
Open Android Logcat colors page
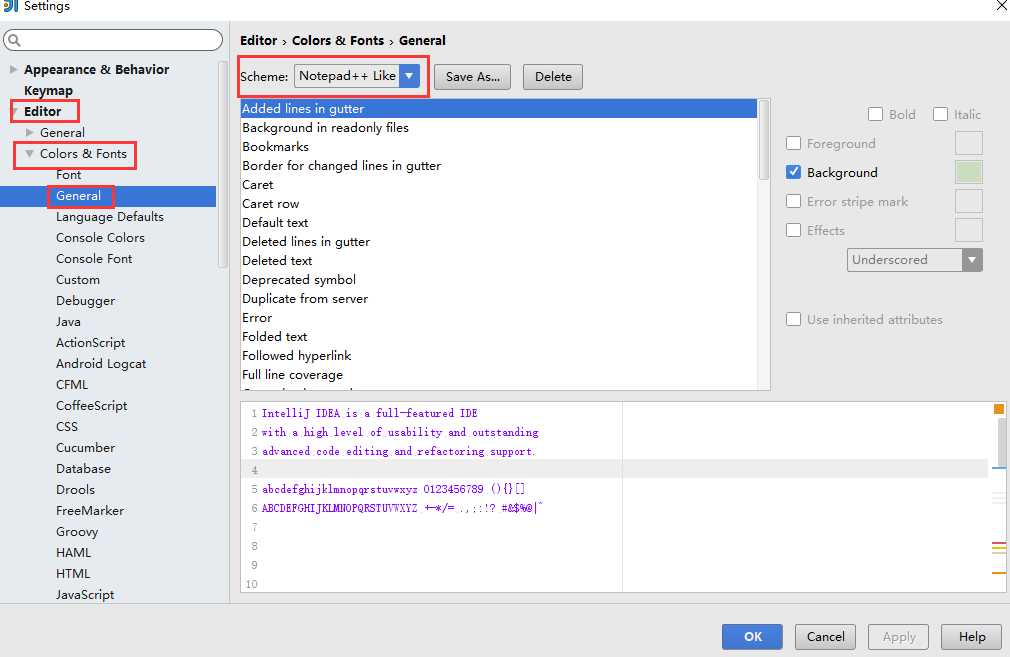coord(101,364)
